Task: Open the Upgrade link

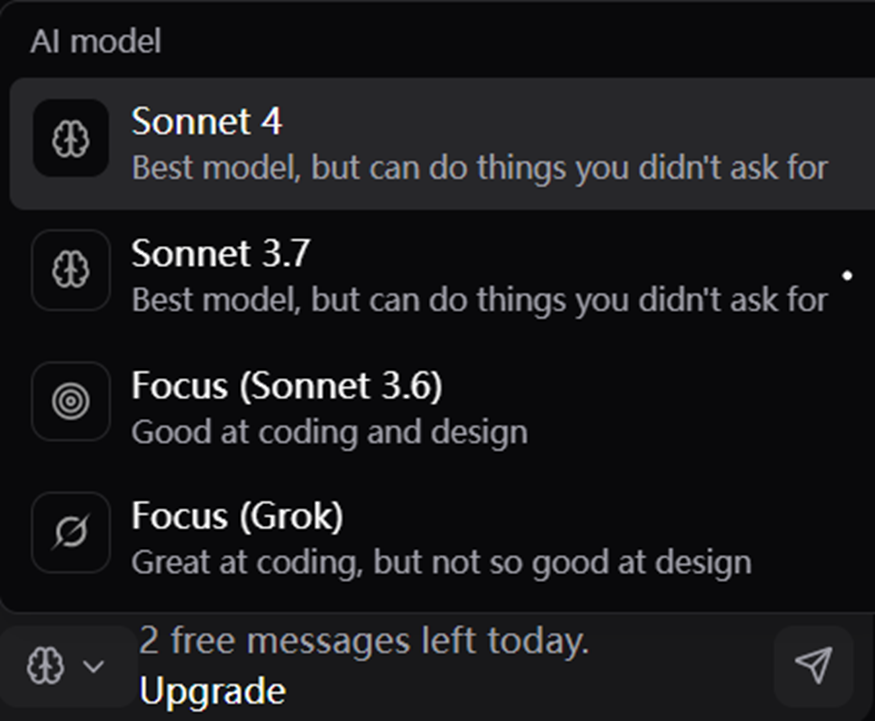Action: 213,691
